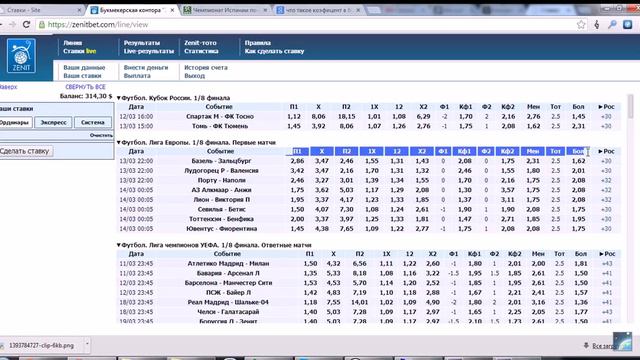Open downloaded file 1393784727-clip-6kb.png
The image size is (640, 360).
(41, 346)
